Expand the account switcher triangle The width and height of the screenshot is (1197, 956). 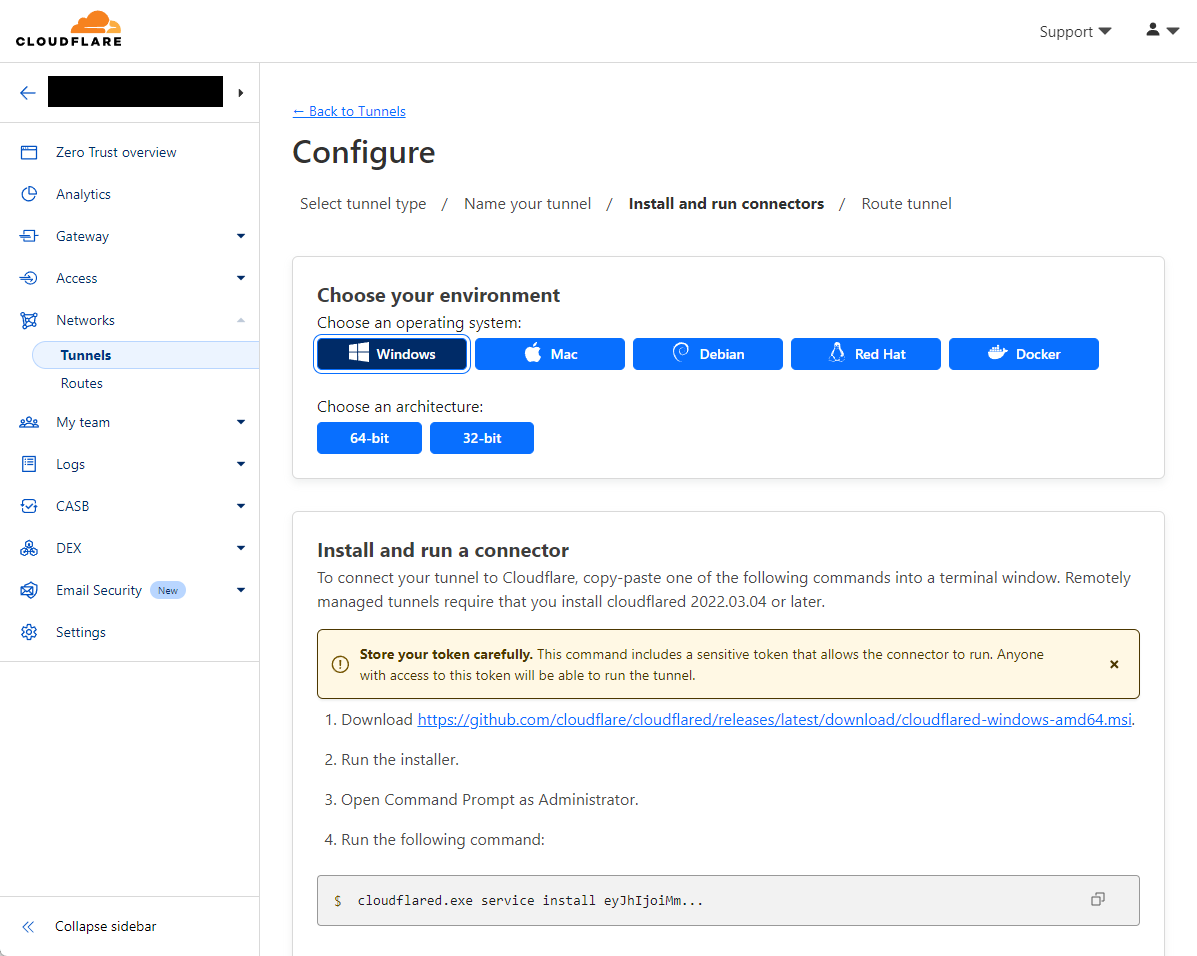pos(240,92)
